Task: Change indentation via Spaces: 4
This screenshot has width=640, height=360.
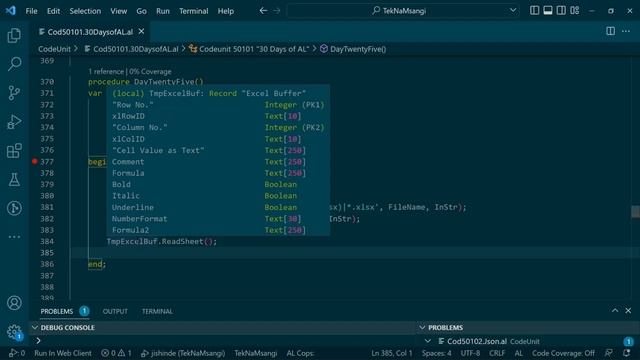Action: click(x=437, y=353)
